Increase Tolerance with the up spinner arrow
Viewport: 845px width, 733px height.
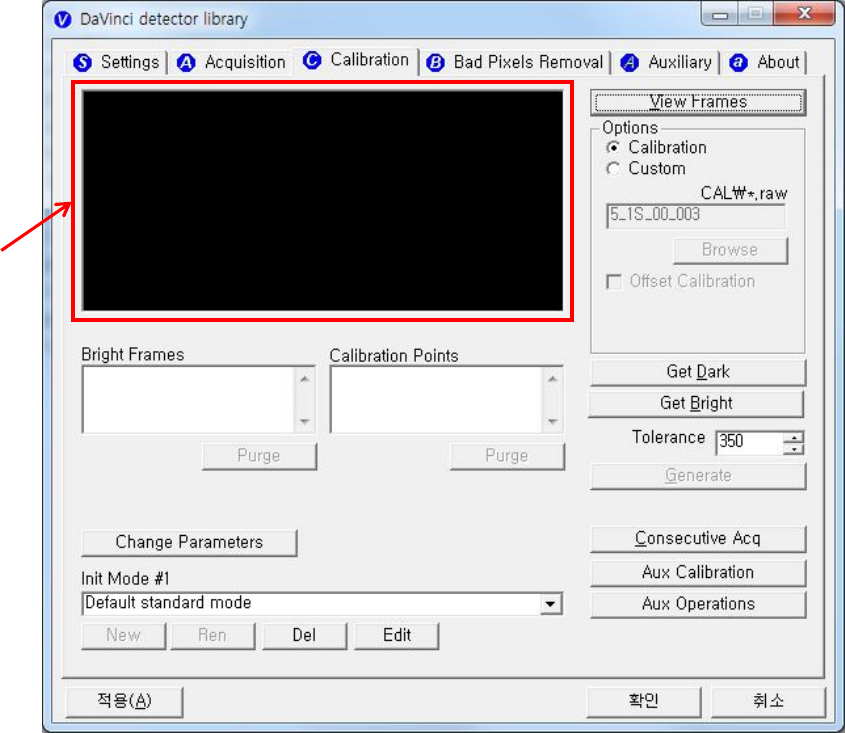pos(794,437)
